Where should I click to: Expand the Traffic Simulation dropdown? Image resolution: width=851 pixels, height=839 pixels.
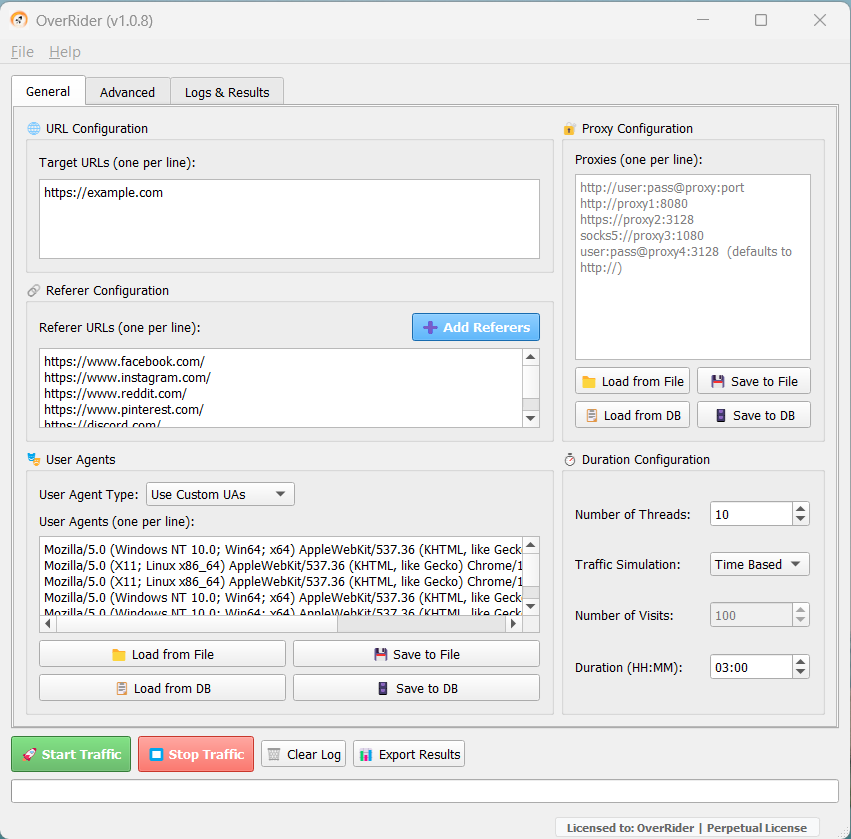tap(759, 564)
